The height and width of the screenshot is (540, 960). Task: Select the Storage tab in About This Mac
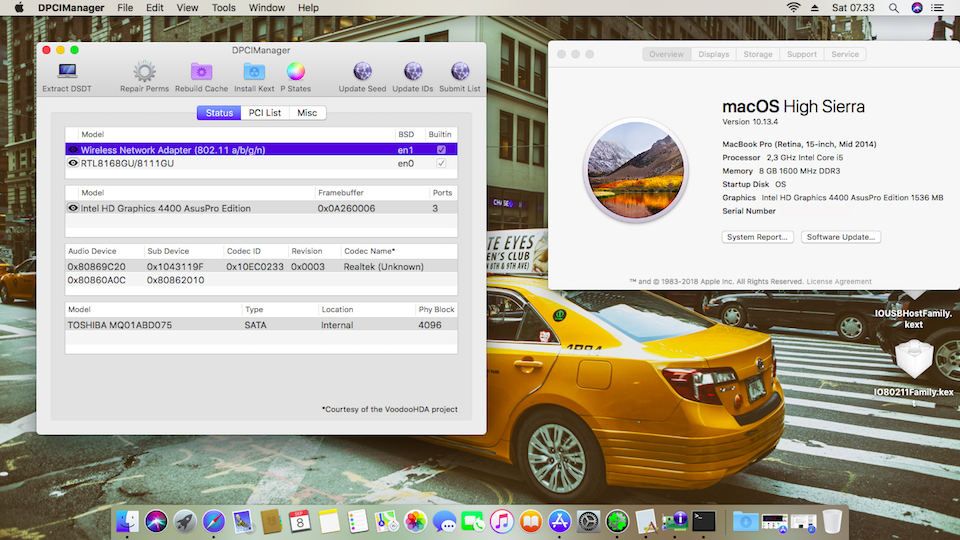click(757, 54)
